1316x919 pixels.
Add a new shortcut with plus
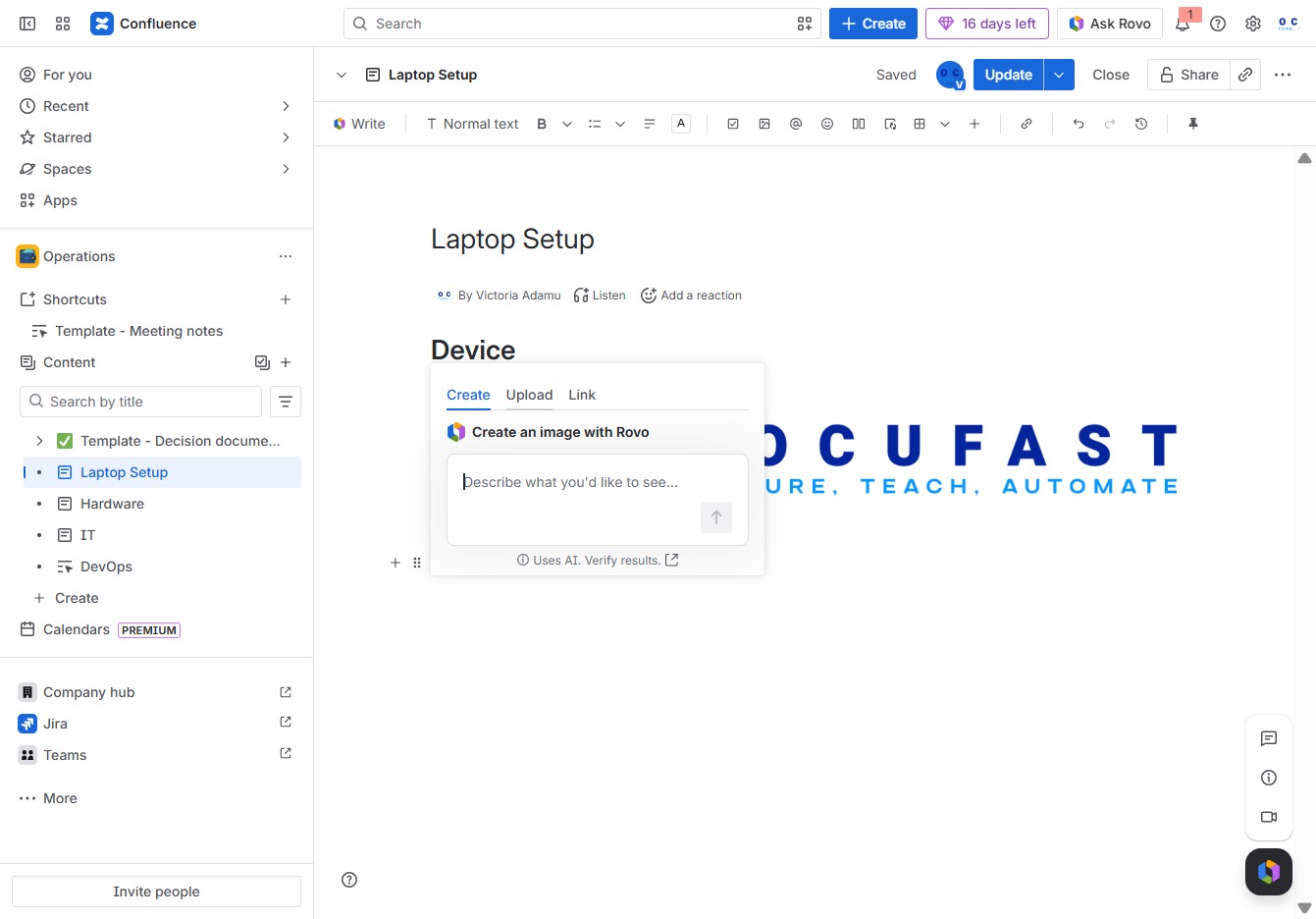coord(286,299)
